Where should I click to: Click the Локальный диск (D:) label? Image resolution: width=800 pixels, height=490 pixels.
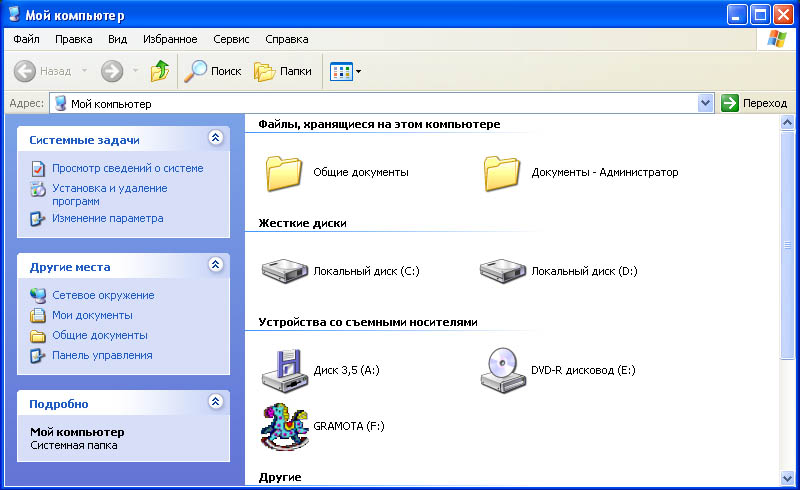(x=584, y=271)
